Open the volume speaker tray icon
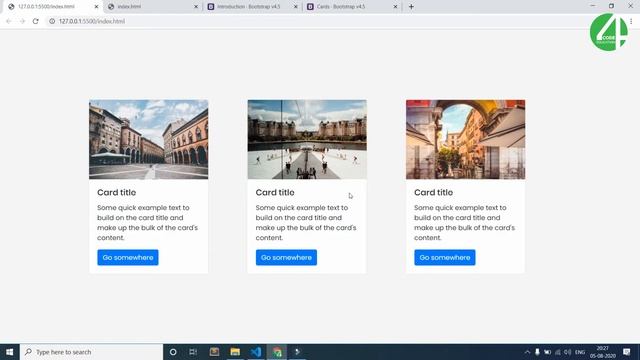This screenshot has width=640, height=360. [567, 352]
